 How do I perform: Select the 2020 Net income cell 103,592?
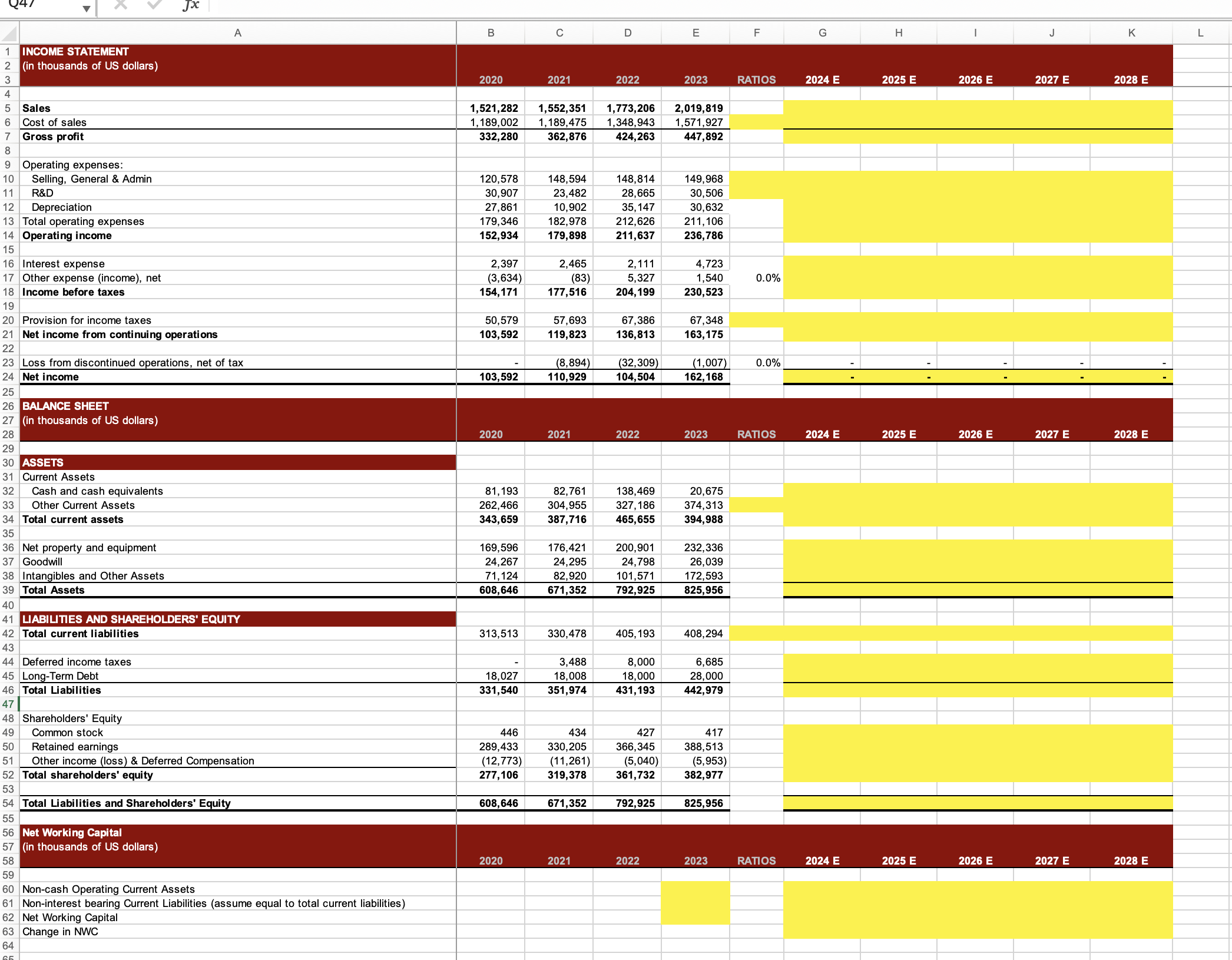498,377
